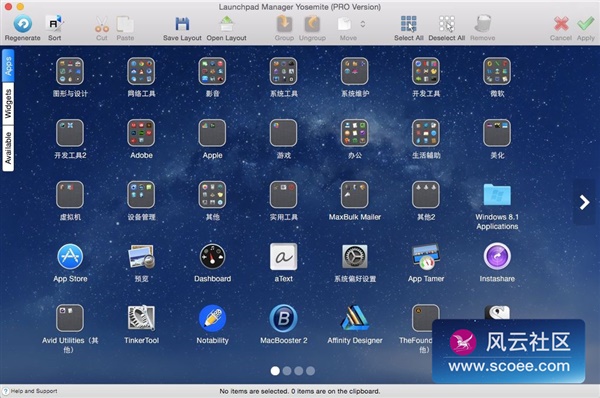Select the 系统偏好设置 System Preferences icon
This screenshot has width=600, height=398.
tap(355, 256)
